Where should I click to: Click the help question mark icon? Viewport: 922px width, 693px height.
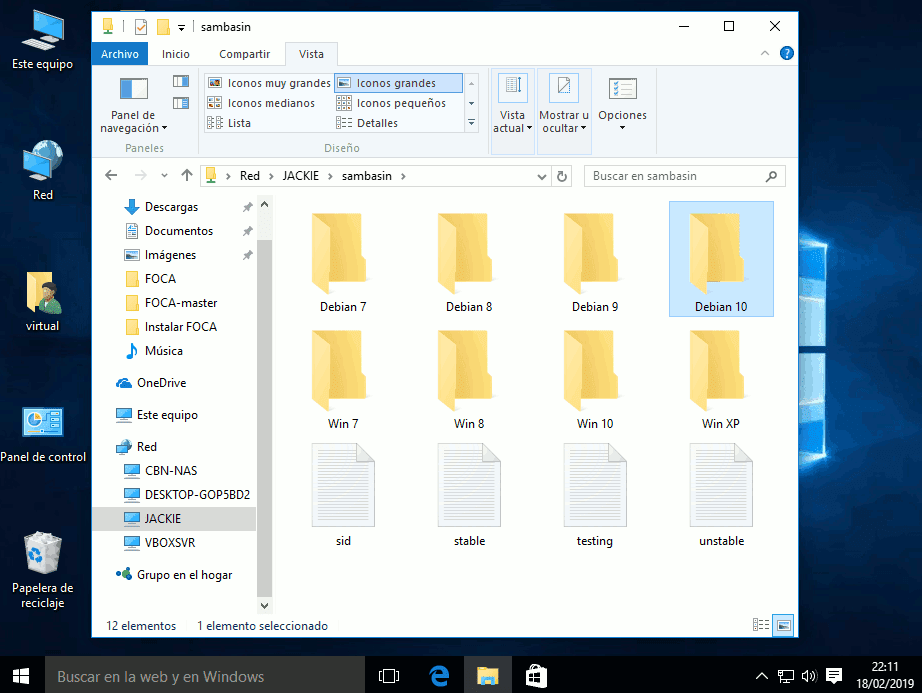point(786,53)
